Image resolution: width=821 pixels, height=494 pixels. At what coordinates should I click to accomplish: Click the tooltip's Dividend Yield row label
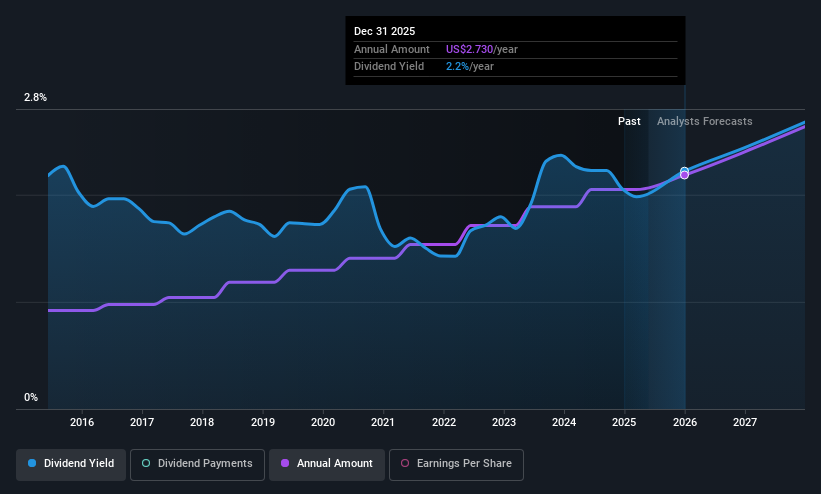coord(389,67)
